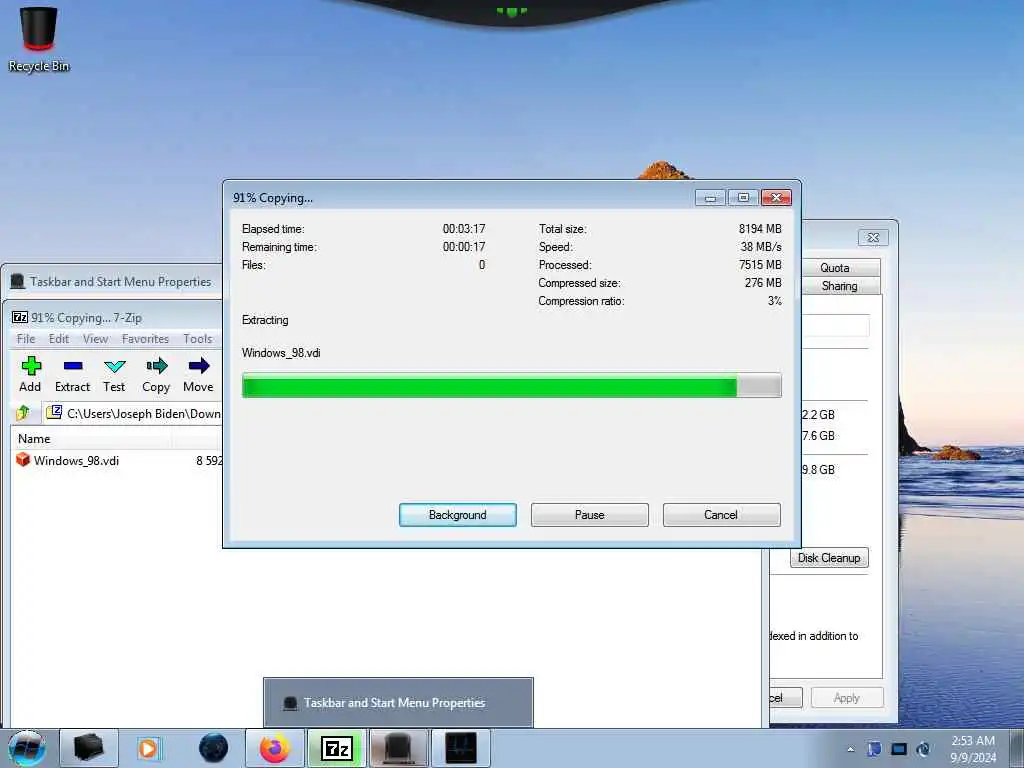Click the 7z icon in 7-Zip title bar

[x=20, y=317]
